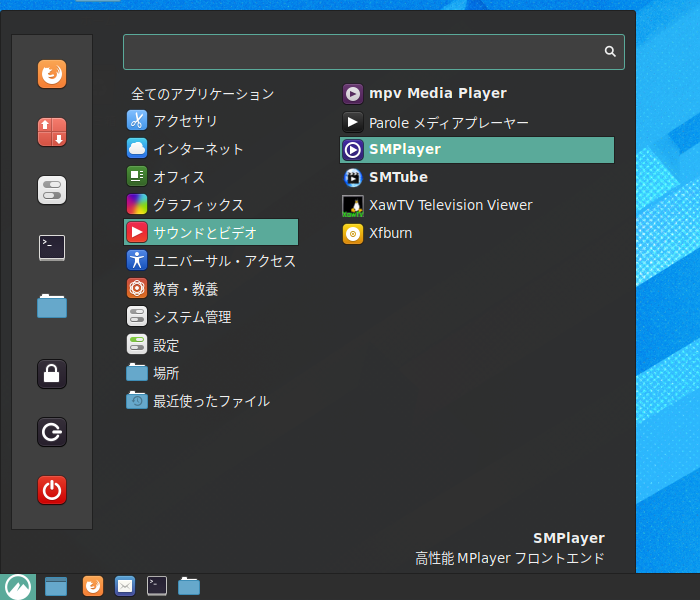This screenshot has height=600, width=700.
Task: Show desktop using taskbar window icon
Action: click(56, 586)
